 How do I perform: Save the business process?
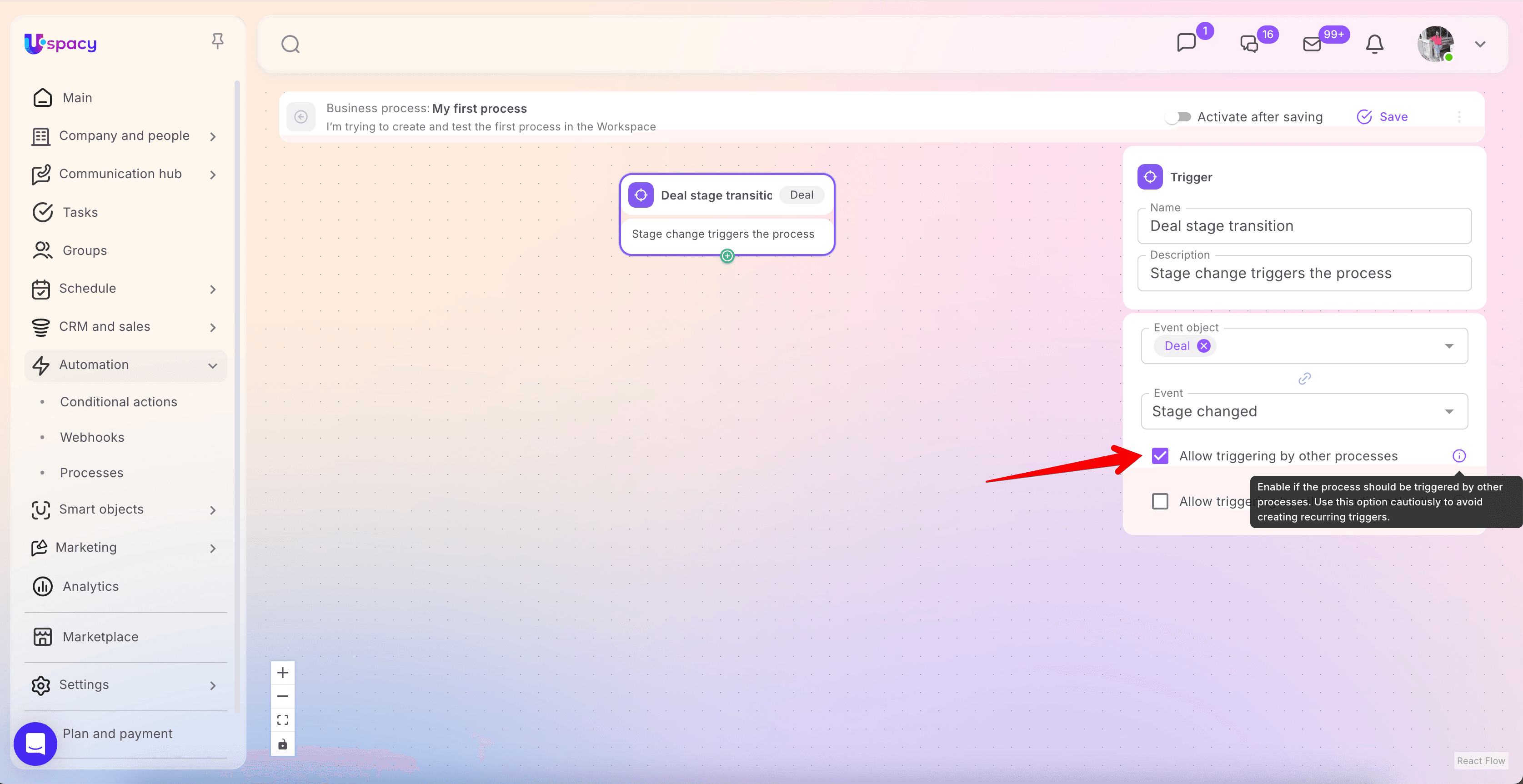1382,117
